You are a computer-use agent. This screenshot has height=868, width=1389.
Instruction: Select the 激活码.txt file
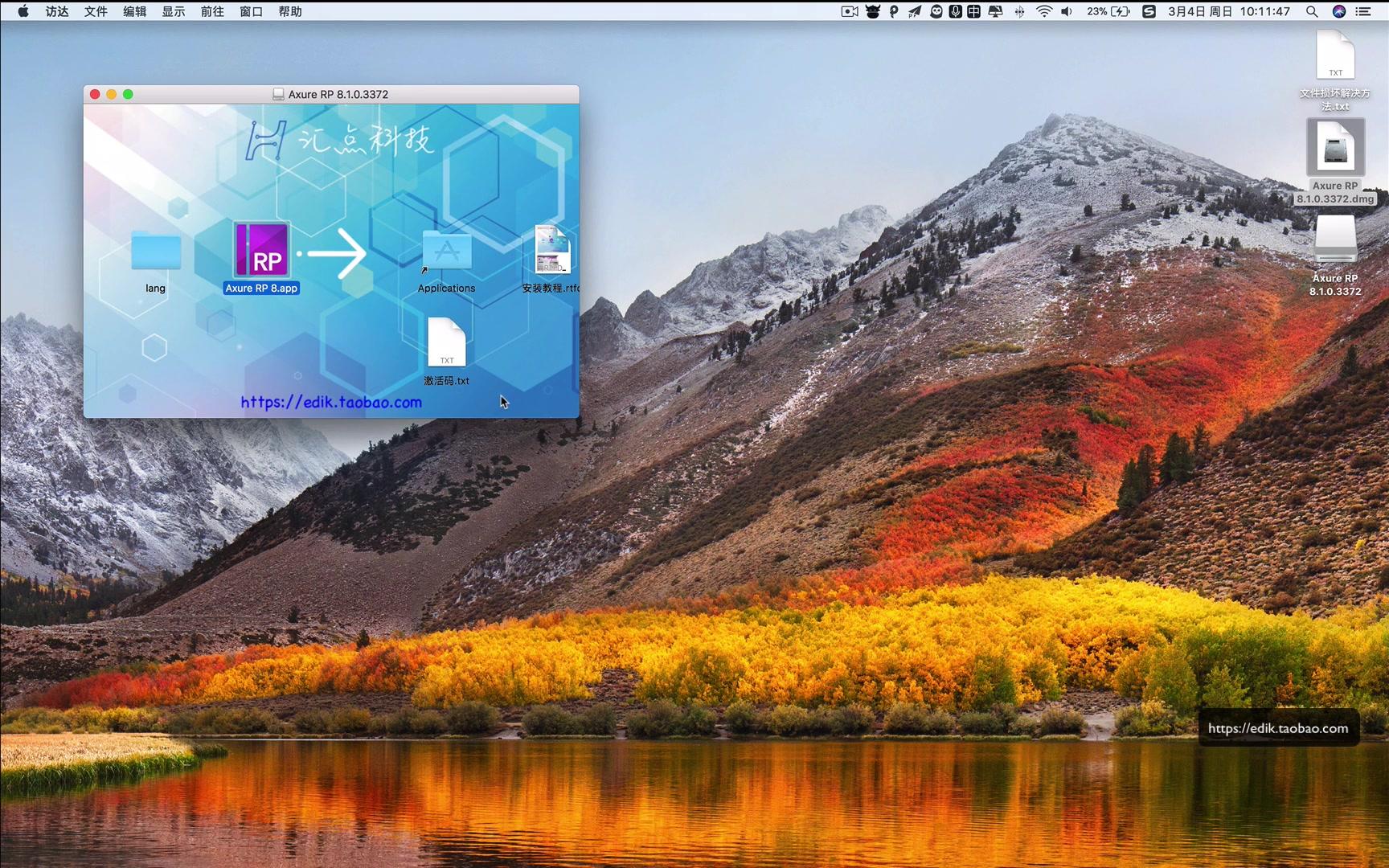pos(446,342)
